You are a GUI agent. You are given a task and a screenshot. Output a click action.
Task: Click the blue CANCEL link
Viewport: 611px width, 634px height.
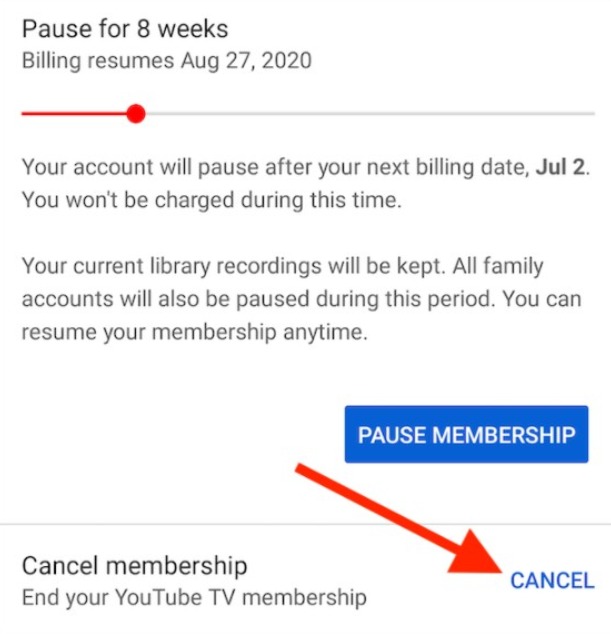click(x=552, y=580)
